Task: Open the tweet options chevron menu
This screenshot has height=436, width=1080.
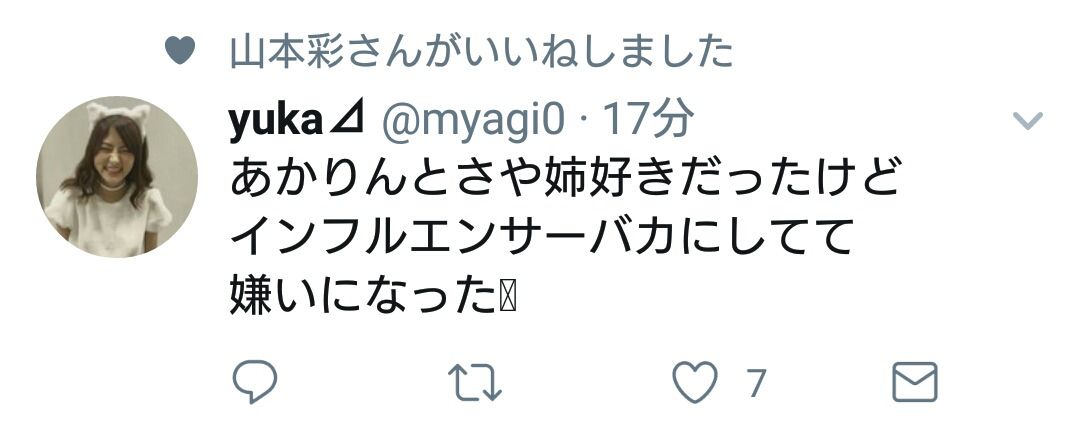Action: point(1028,121)
